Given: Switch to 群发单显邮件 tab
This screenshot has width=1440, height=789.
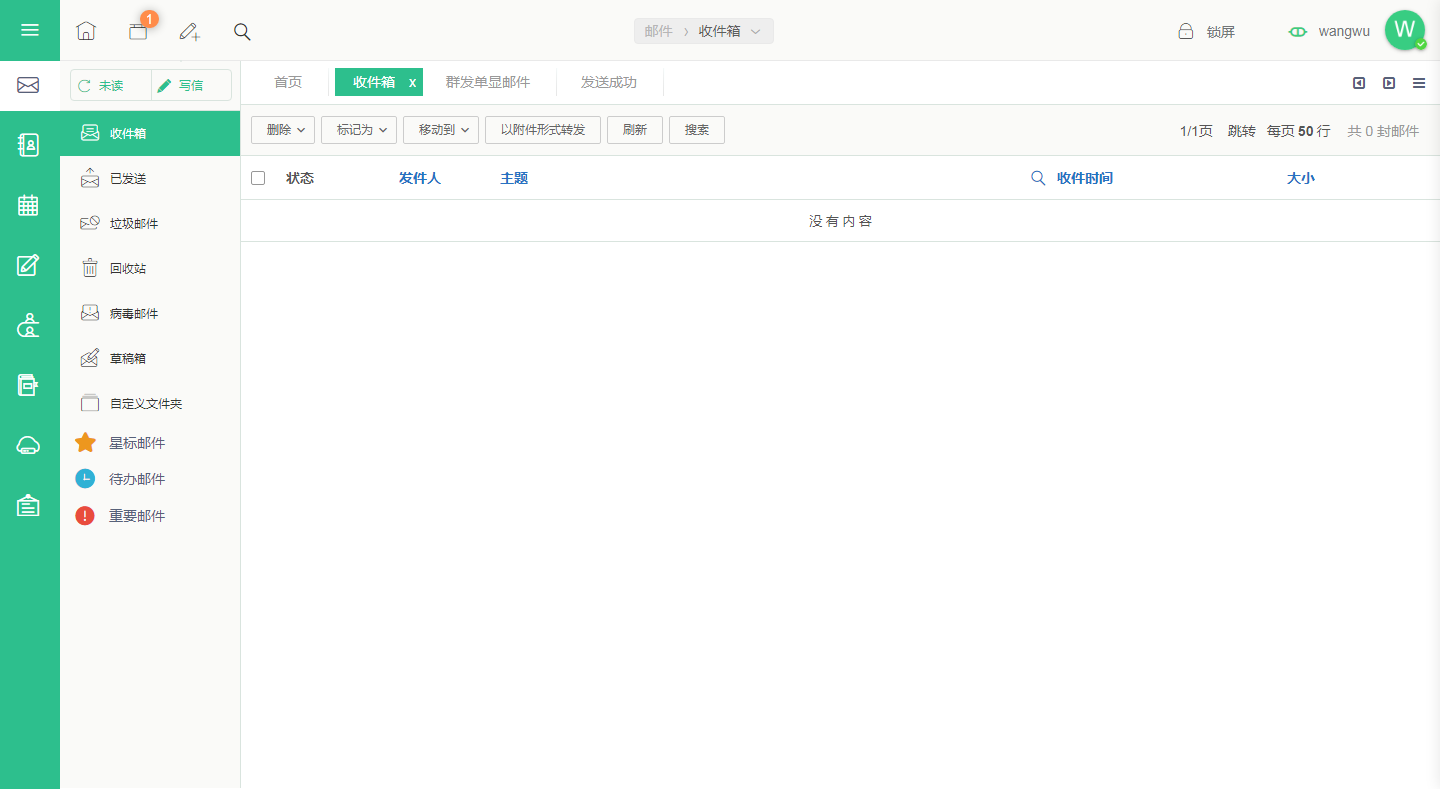Looking at the screenshot, I should 488,82.
